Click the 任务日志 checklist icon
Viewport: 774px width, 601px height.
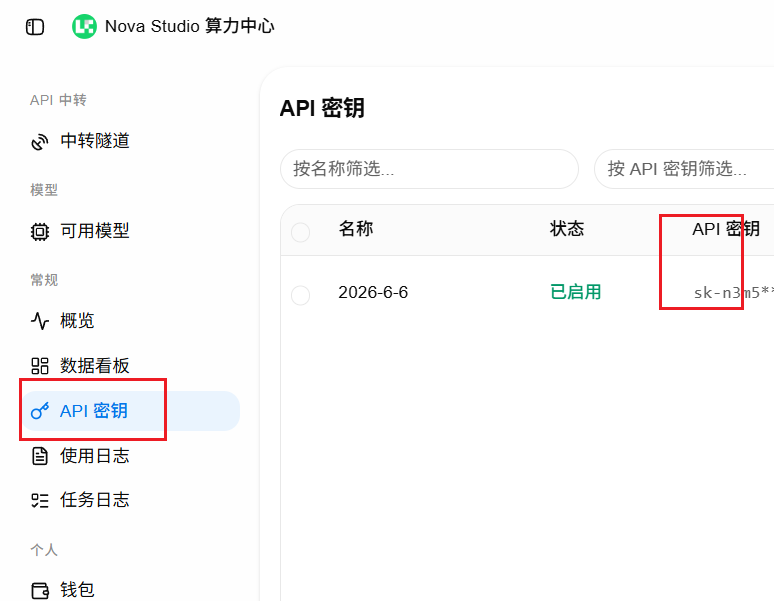[39, 500]
